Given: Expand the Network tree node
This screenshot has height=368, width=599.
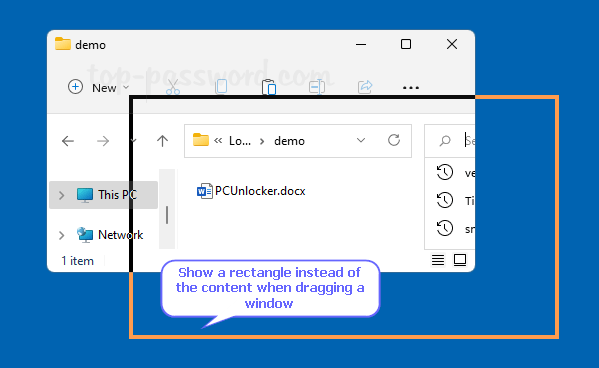Looking at the screenshot, I should pyautogui.click(x=61, y=235).
